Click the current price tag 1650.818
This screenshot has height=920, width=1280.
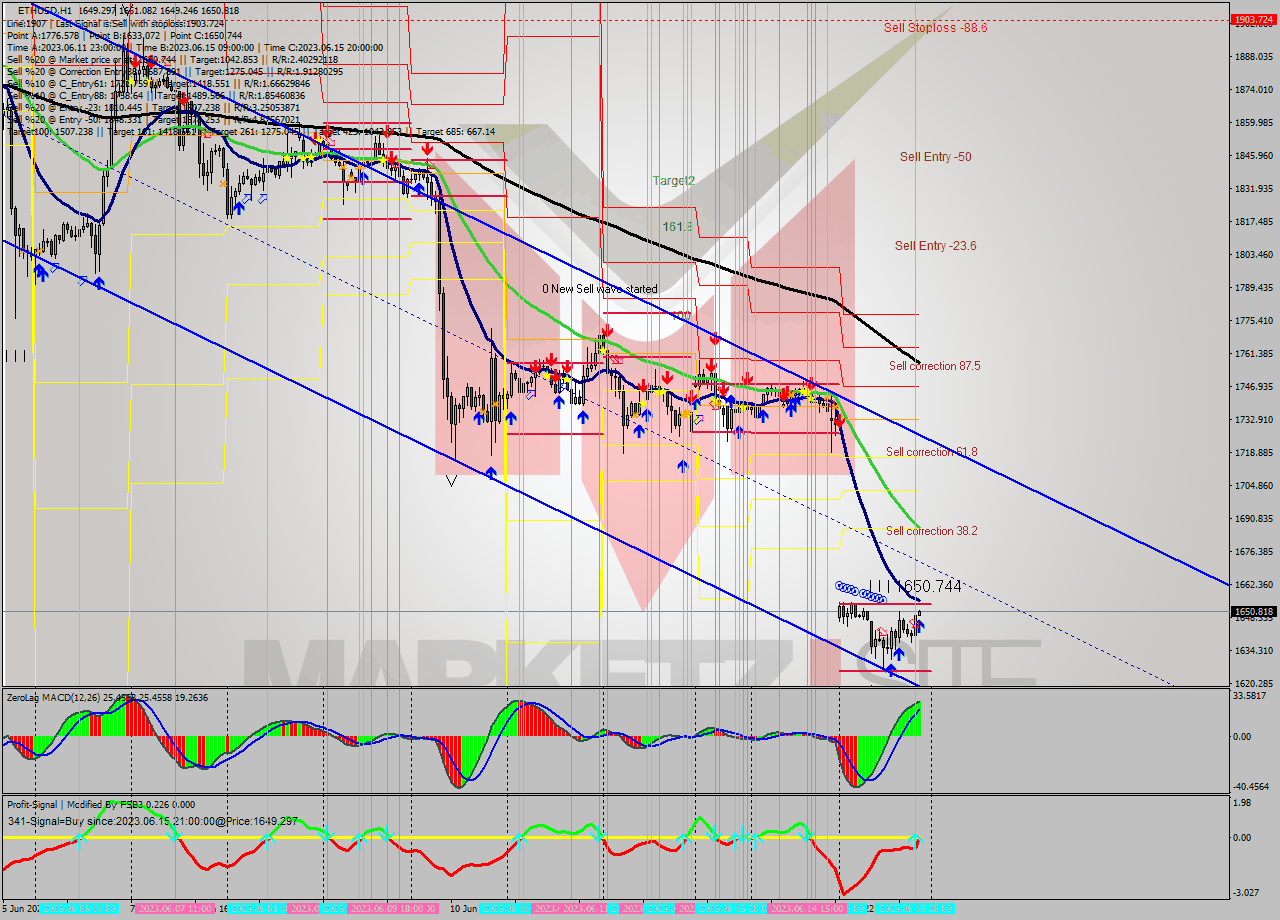[x=1253, y=611]
